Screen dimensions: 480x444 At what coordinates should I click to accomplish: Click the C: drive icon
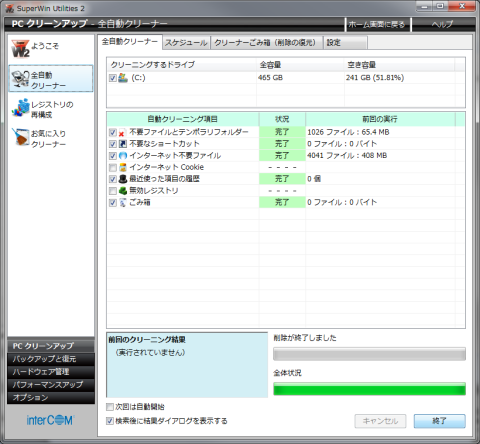(123, 78)
